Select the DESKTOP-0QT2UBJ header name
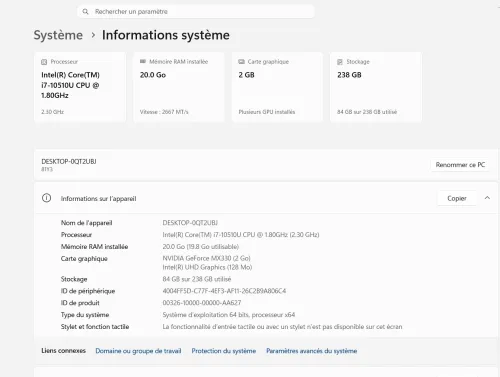 [69, 162]
